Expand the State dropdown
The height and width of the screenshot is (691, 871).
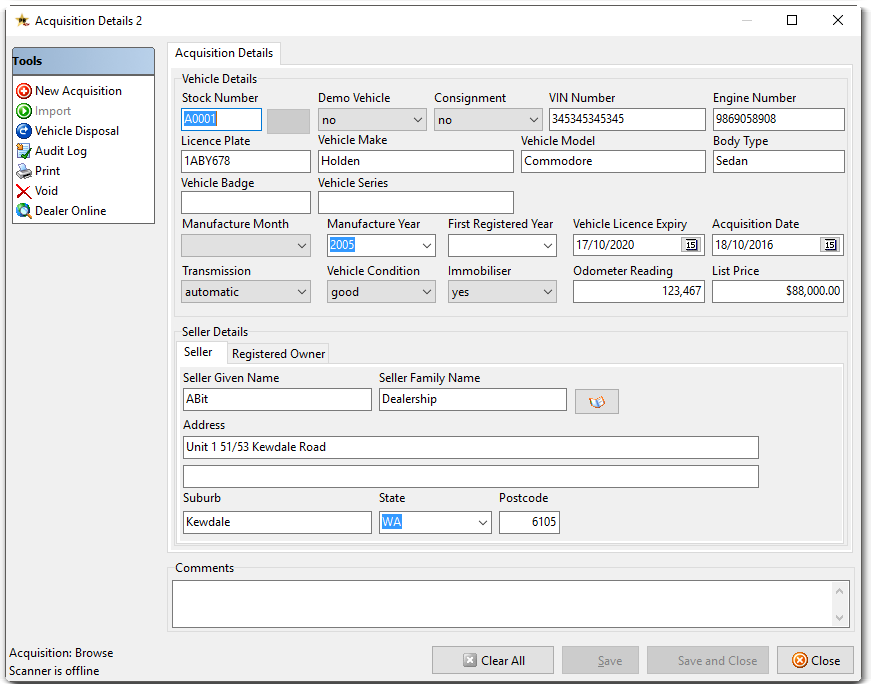[x=483, y=523]
